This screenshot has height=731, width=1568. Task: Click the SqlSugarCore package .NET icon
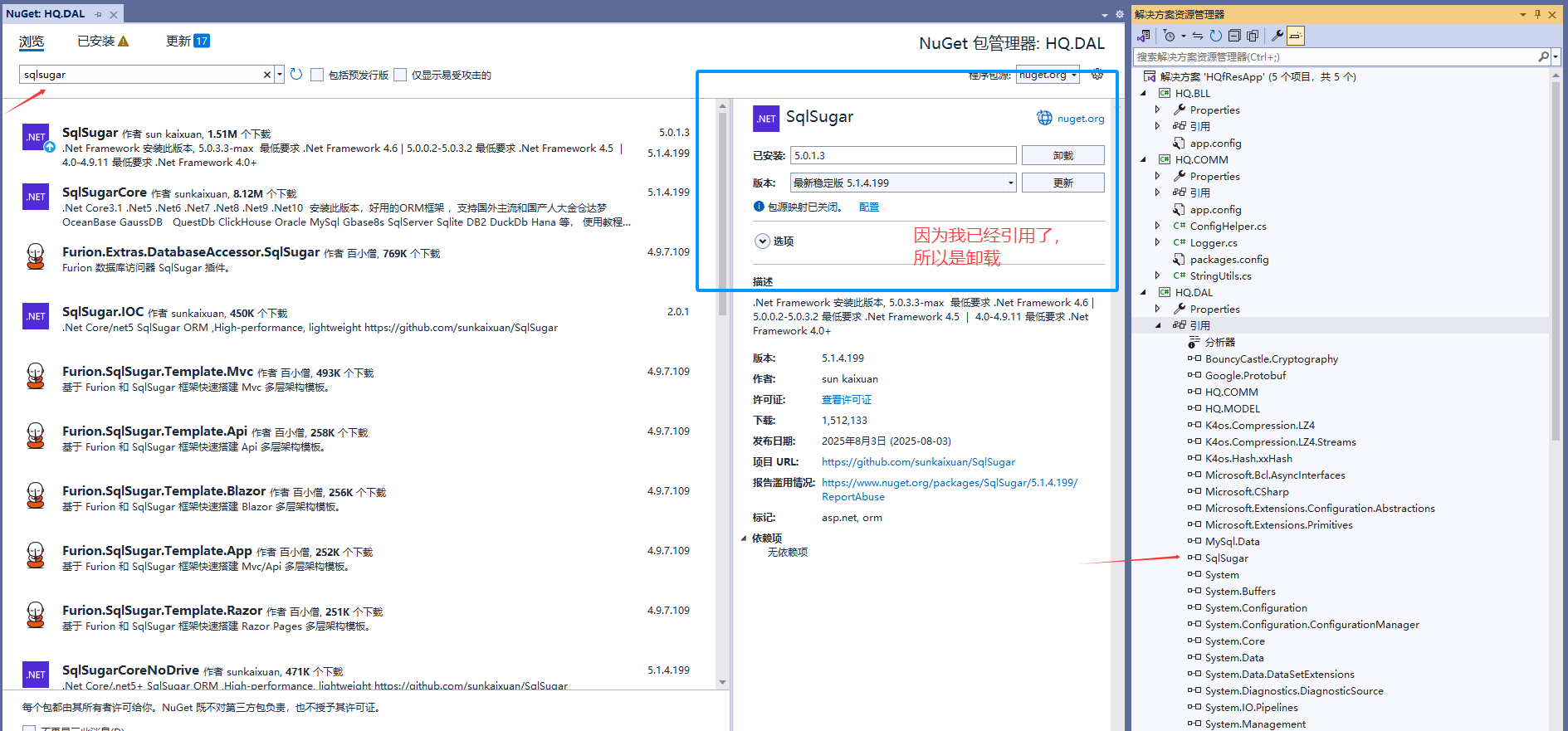(x=36, y=197)
